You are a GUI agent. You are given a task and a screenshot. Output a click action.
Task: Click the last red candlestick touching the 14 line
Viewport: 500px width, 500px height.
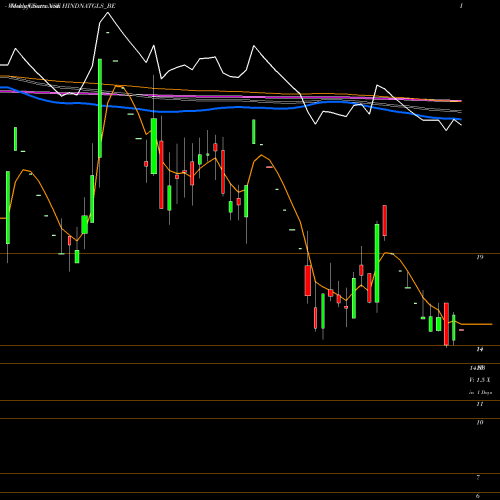(446, 324)
